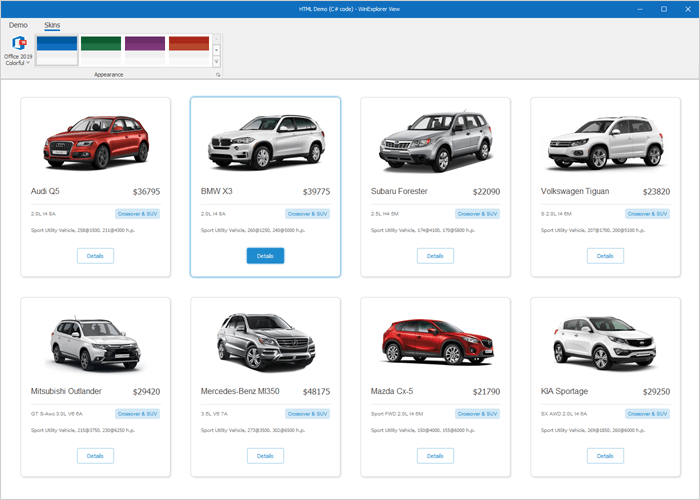
Task: Click the 3.5L V6 7A trim text
Action: pos(214,414)
